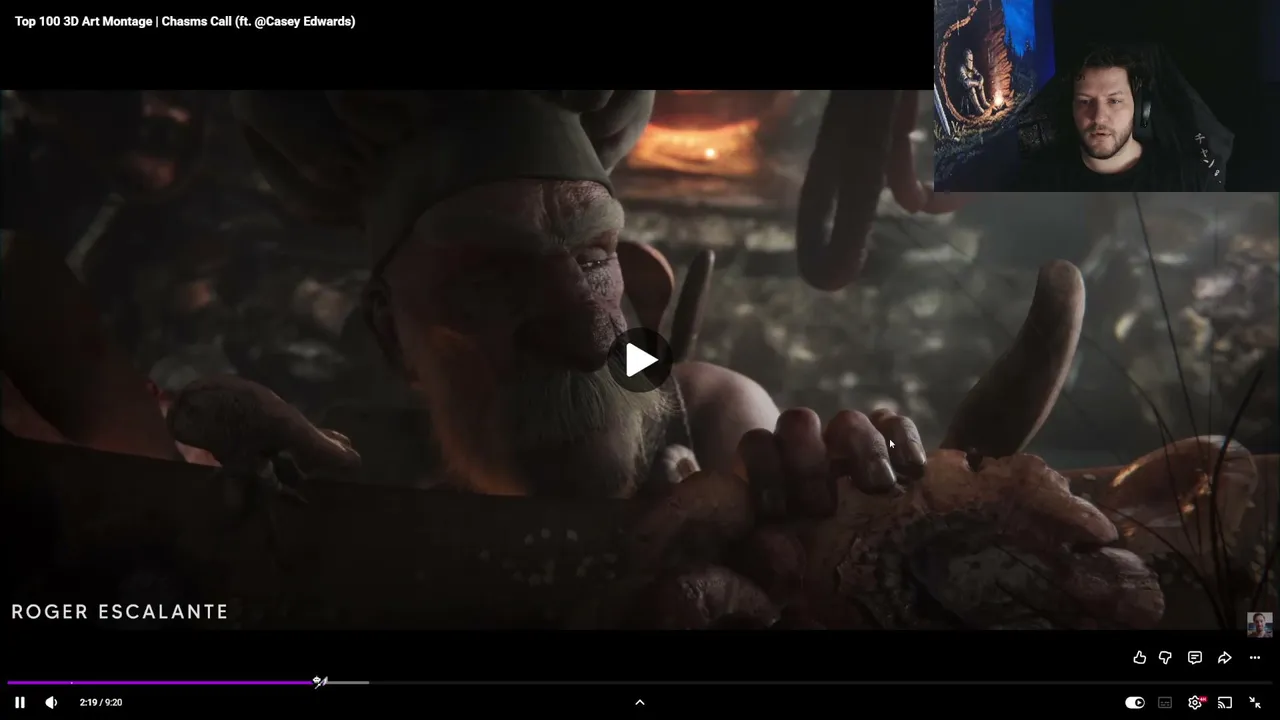Mute the video volume speaker icon

pos(51,702)
